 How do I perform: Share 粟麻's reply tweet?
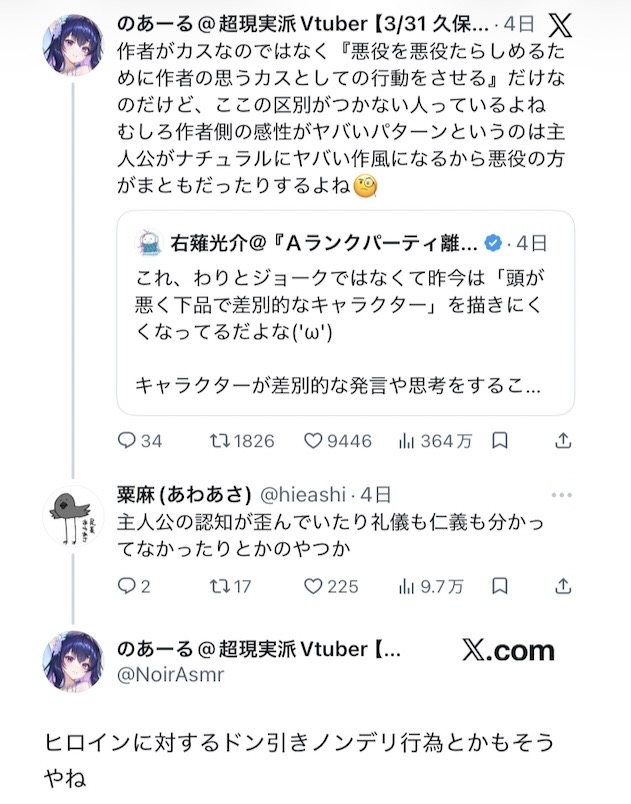pos(563,586)
